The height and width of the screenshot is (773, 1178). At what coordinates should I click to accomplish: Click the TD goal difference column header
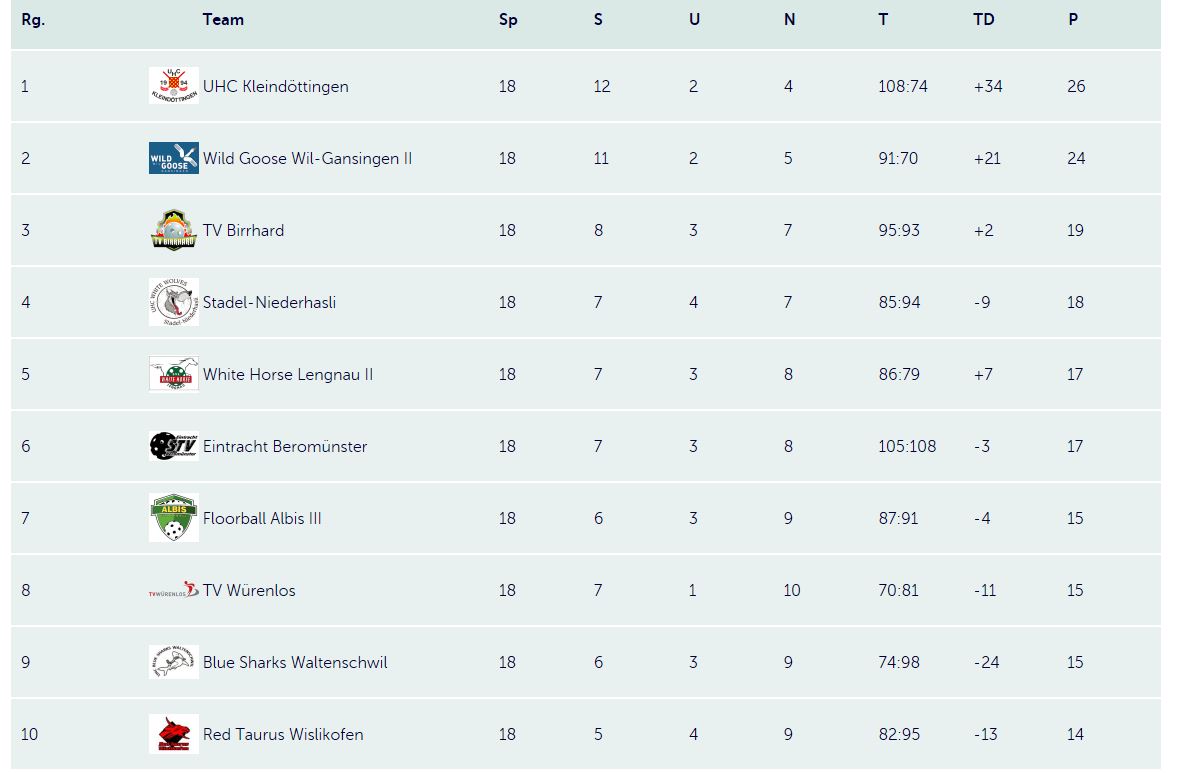click(x=983, y=20)
